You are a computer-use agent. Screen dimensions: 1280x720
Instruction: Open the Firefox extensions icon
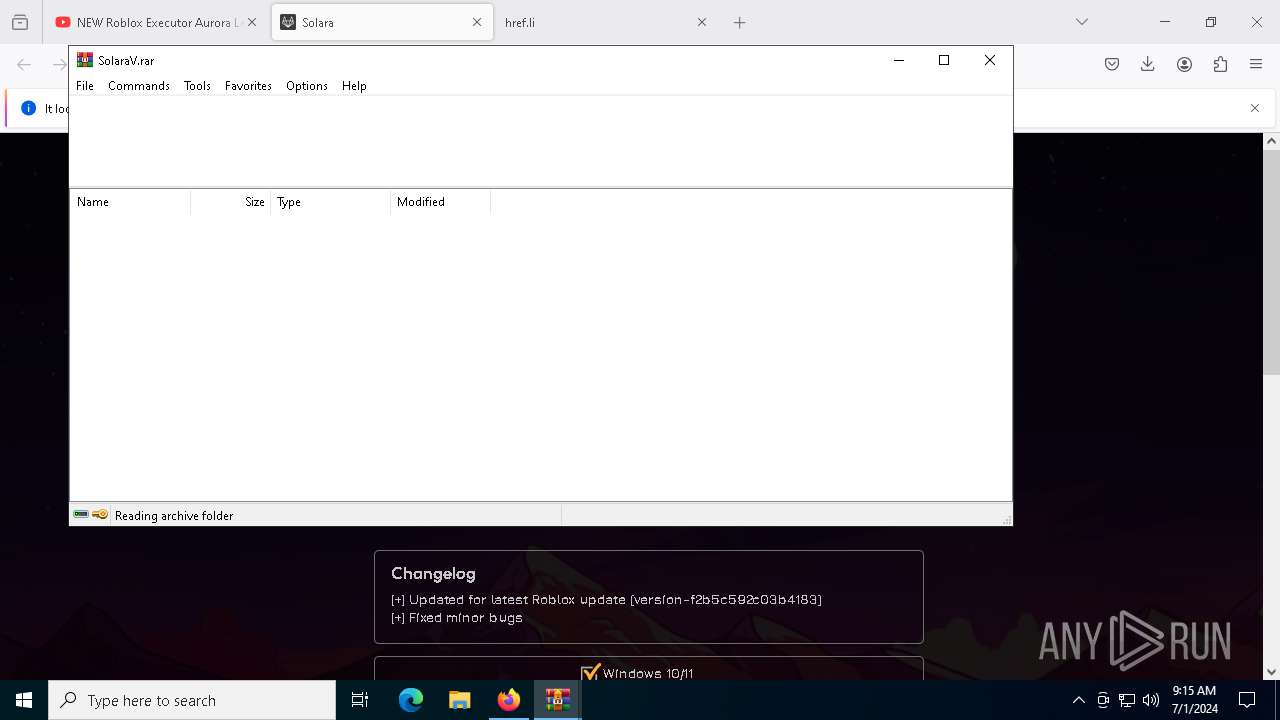click(x=1220, y=64)
